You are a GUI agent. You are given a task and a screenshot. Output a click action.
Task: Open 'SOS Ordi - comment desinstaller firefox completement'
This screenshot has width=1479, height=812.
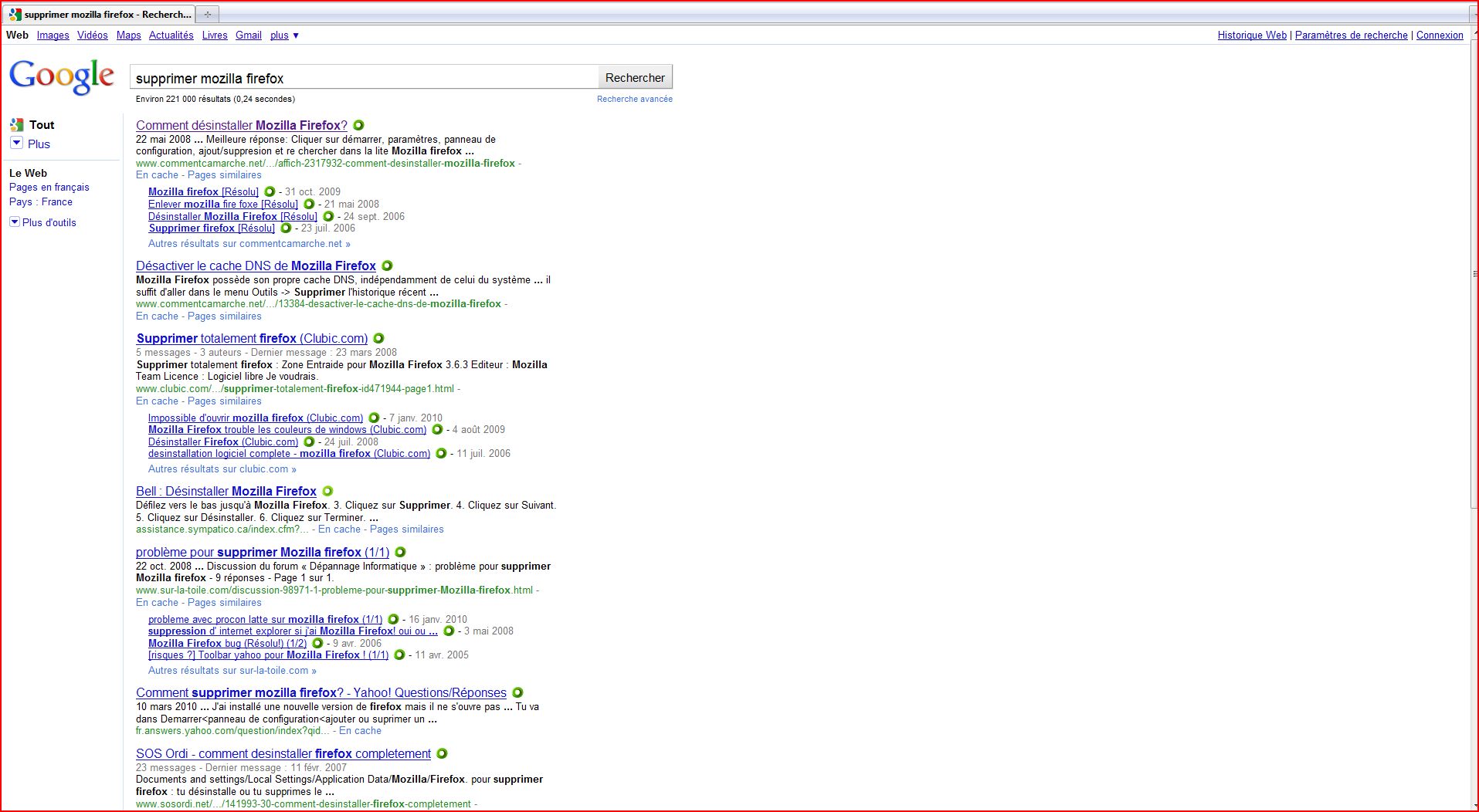coord(283,753)
